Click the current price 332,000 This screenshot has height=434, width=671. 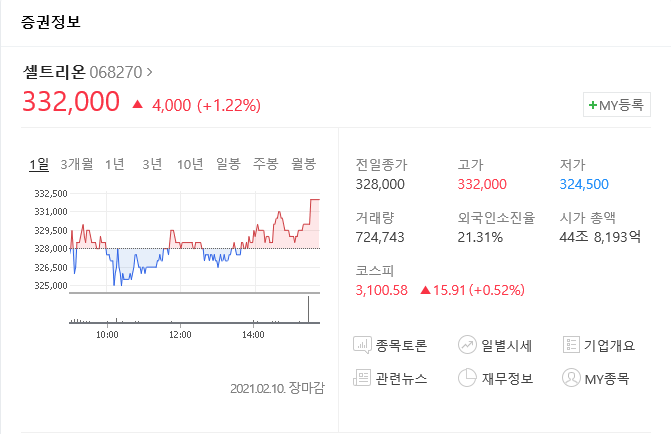tap(71, 101)
